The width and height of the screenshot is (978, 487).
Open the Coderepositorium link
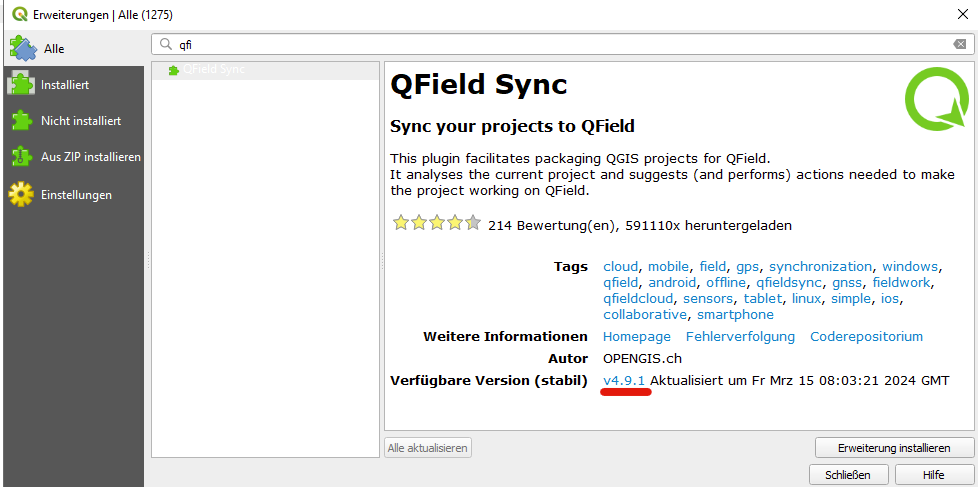(866, 337)
